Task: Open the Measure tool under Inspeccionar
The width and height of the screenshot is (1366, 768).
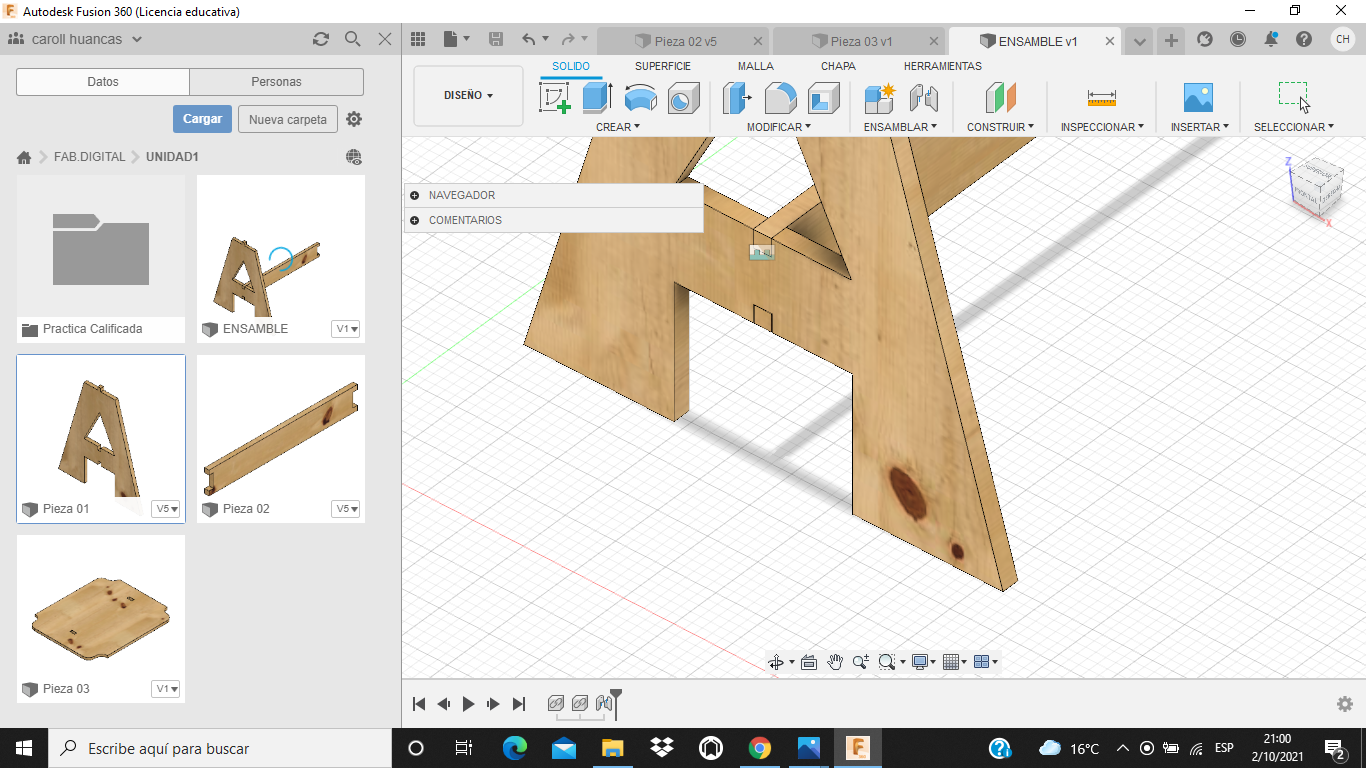Action: 1101,98
